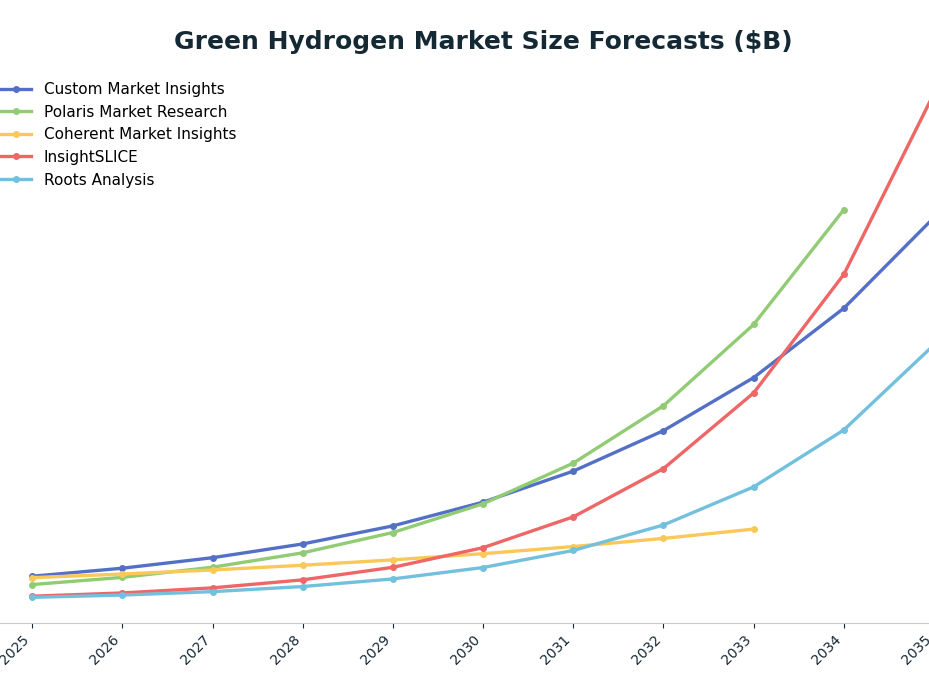
Task: Click the Custom Market Insights legend entry
Action: (x=113, y=89)
